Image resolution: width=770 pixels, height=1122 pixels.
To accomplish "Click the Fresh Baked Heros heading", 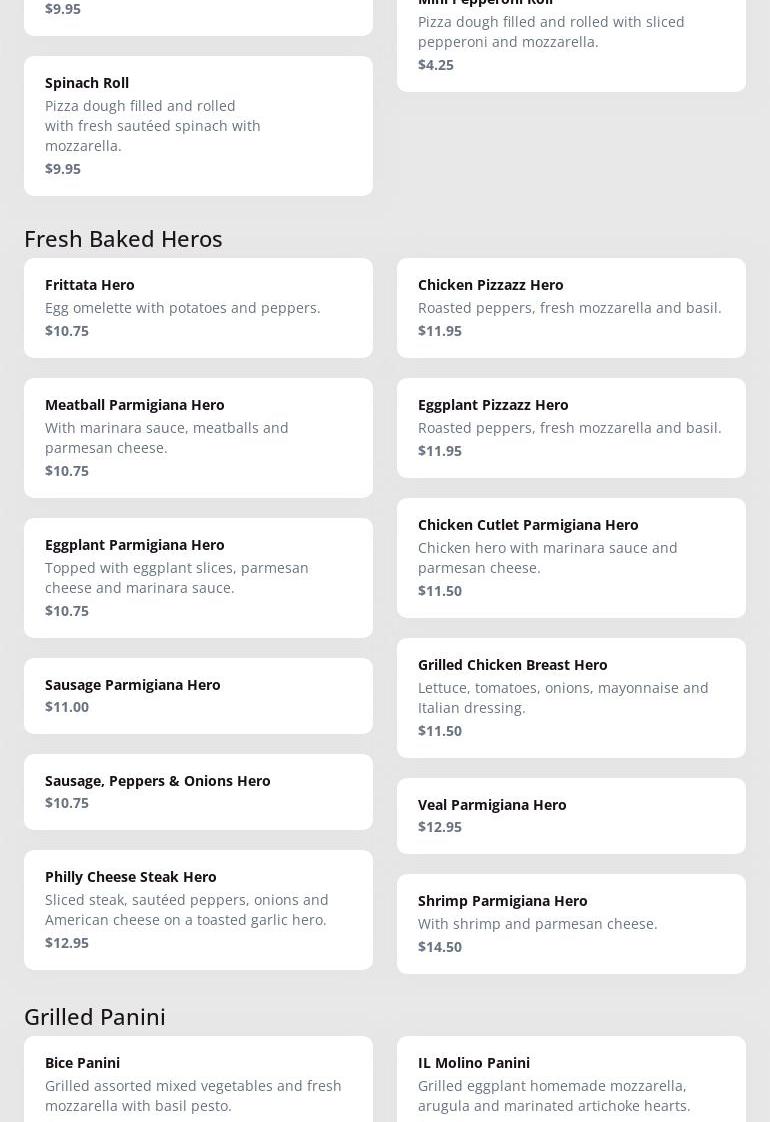I will (123, 238).
